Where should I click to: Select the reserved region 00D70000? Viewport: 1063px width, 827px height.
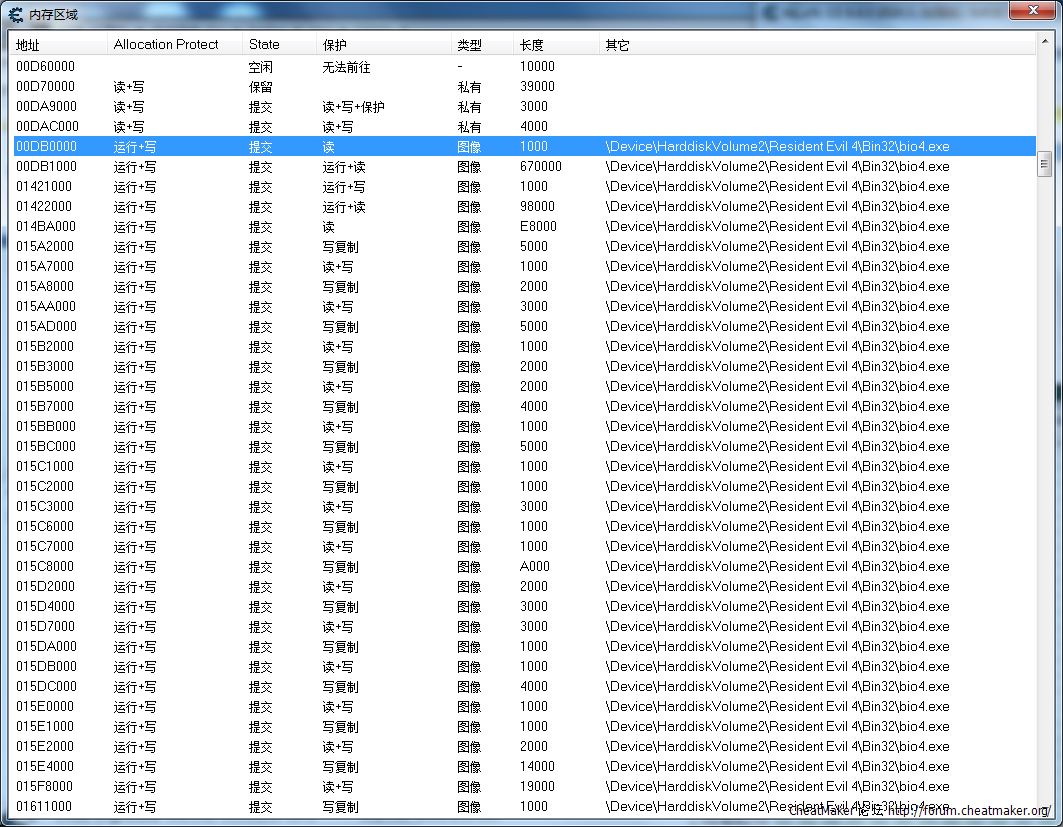point(46,87)
